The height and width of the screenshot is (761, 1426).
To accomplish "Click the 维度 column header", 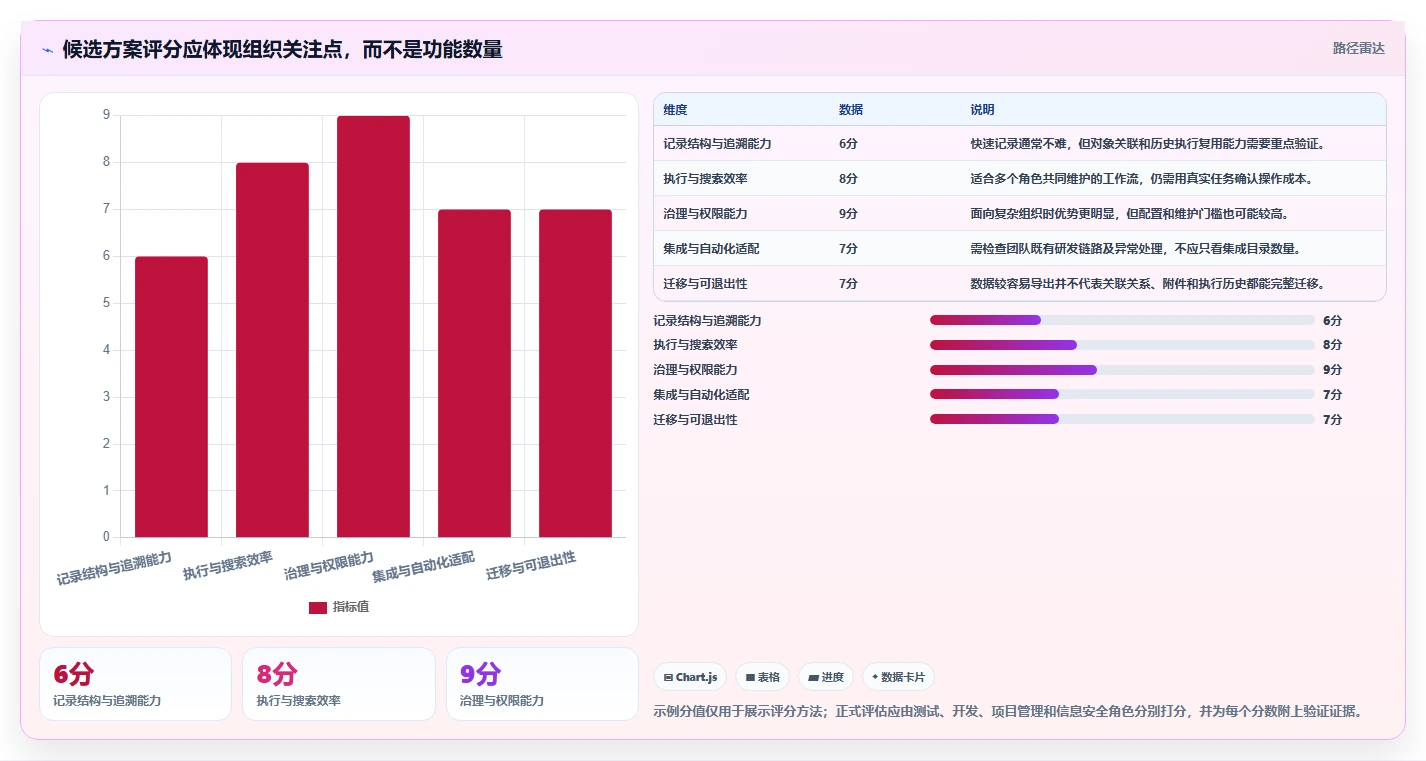I will pyautogui.click(x=675, y=110).
